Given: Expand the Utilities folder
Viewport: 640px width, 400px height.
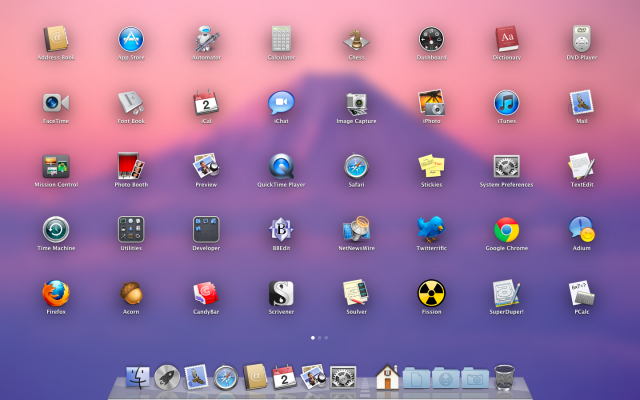Looking at the screenshot, I should [x=131, y=229].
